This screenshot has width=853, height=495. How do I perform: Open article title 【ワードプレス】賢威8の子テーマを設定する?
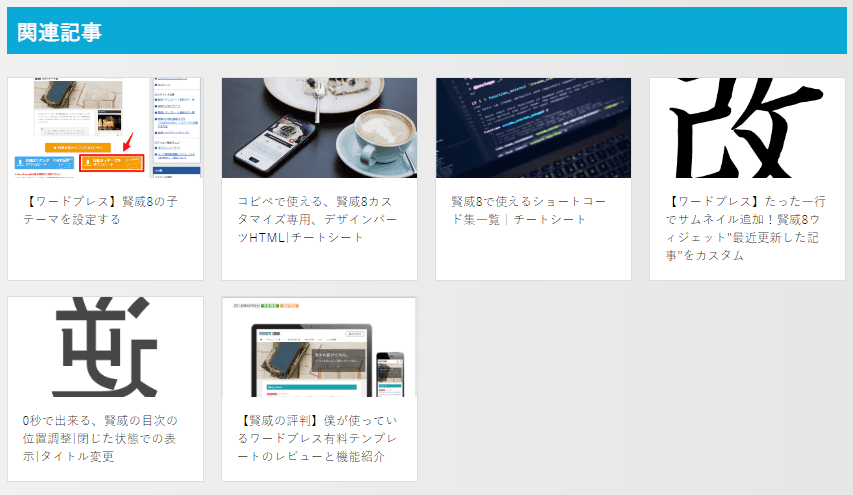101,211
